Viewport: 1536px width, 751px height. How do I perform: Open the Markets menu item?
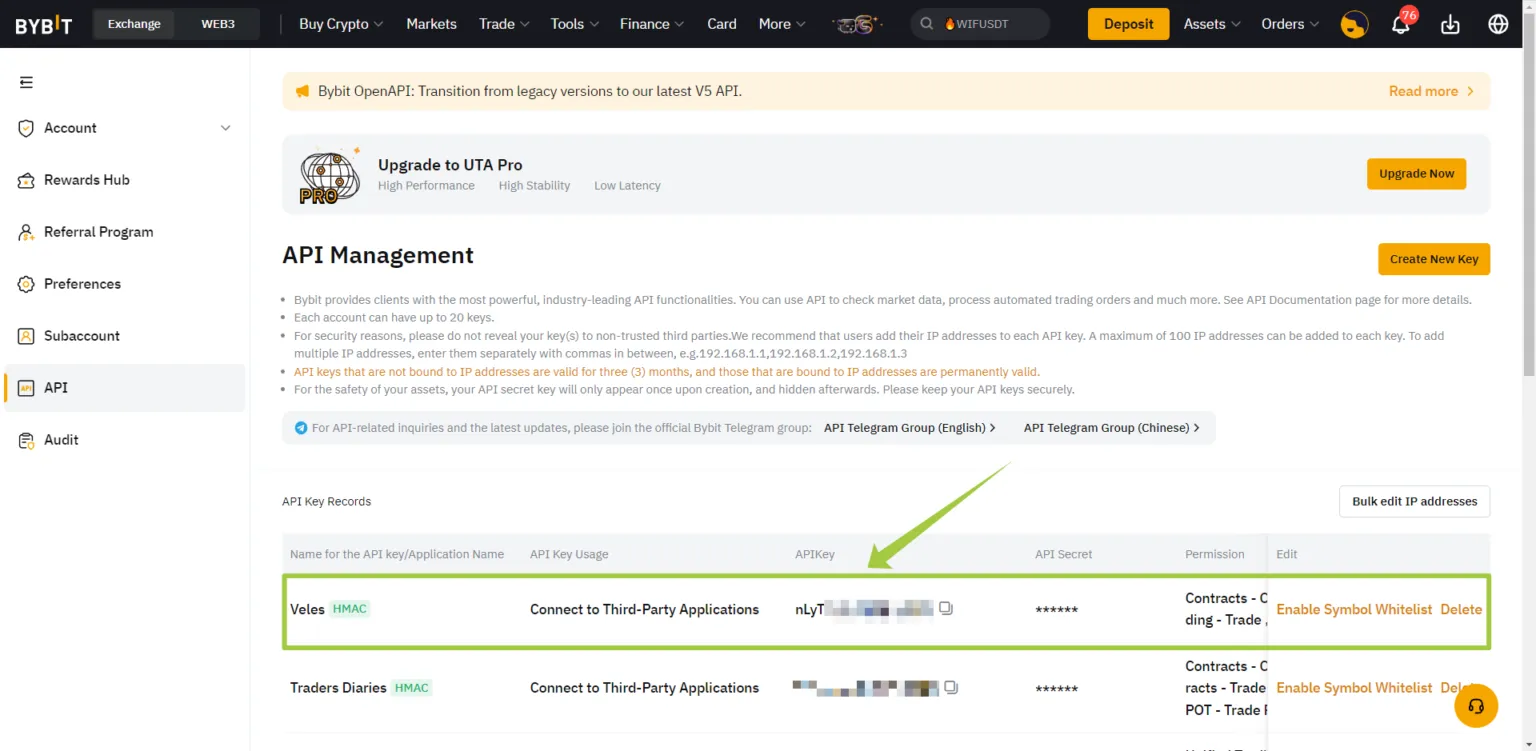[431, 23]
